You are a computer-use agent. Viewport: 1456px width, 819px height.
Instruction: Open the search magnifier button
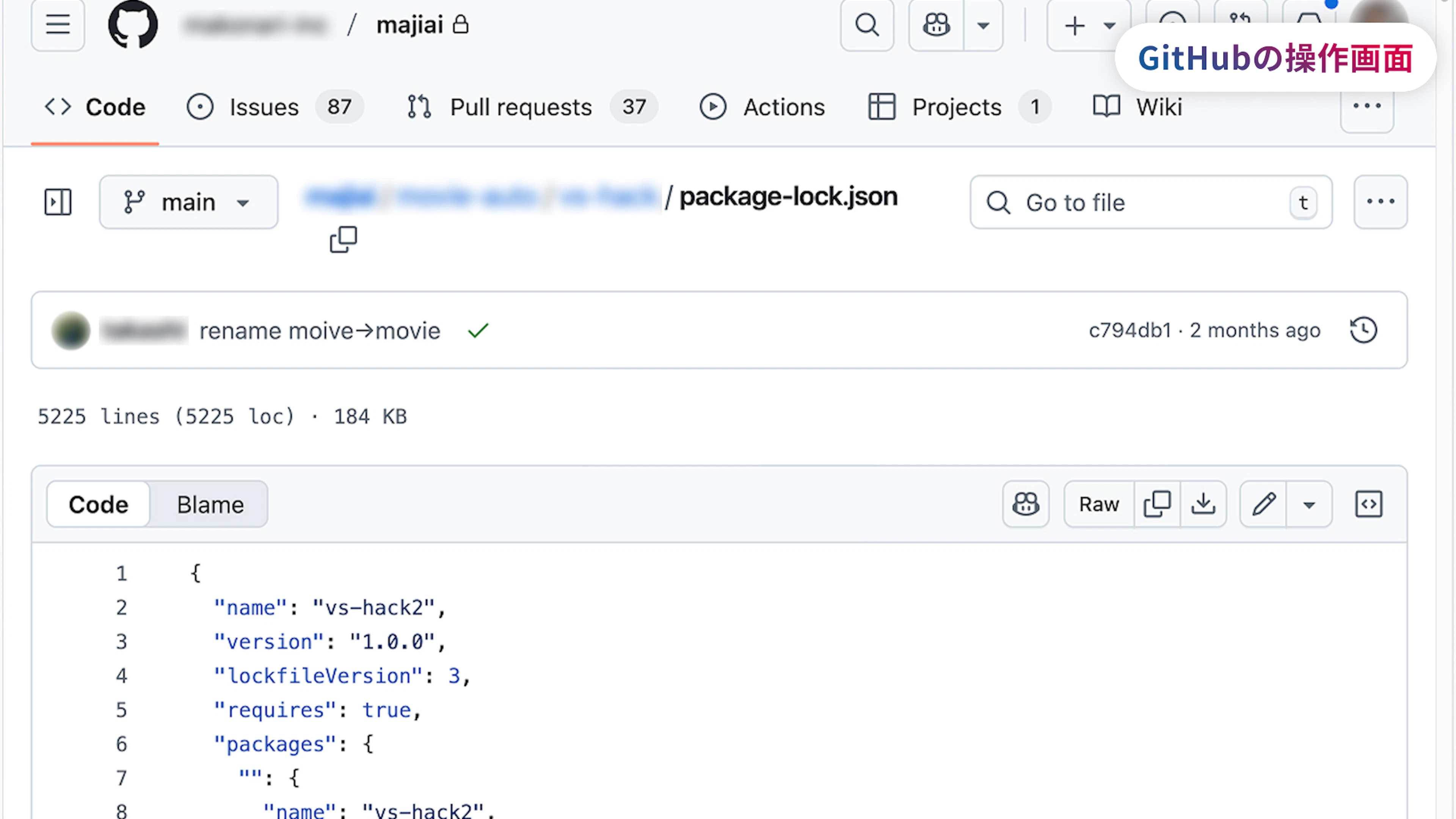coord(866,25)
